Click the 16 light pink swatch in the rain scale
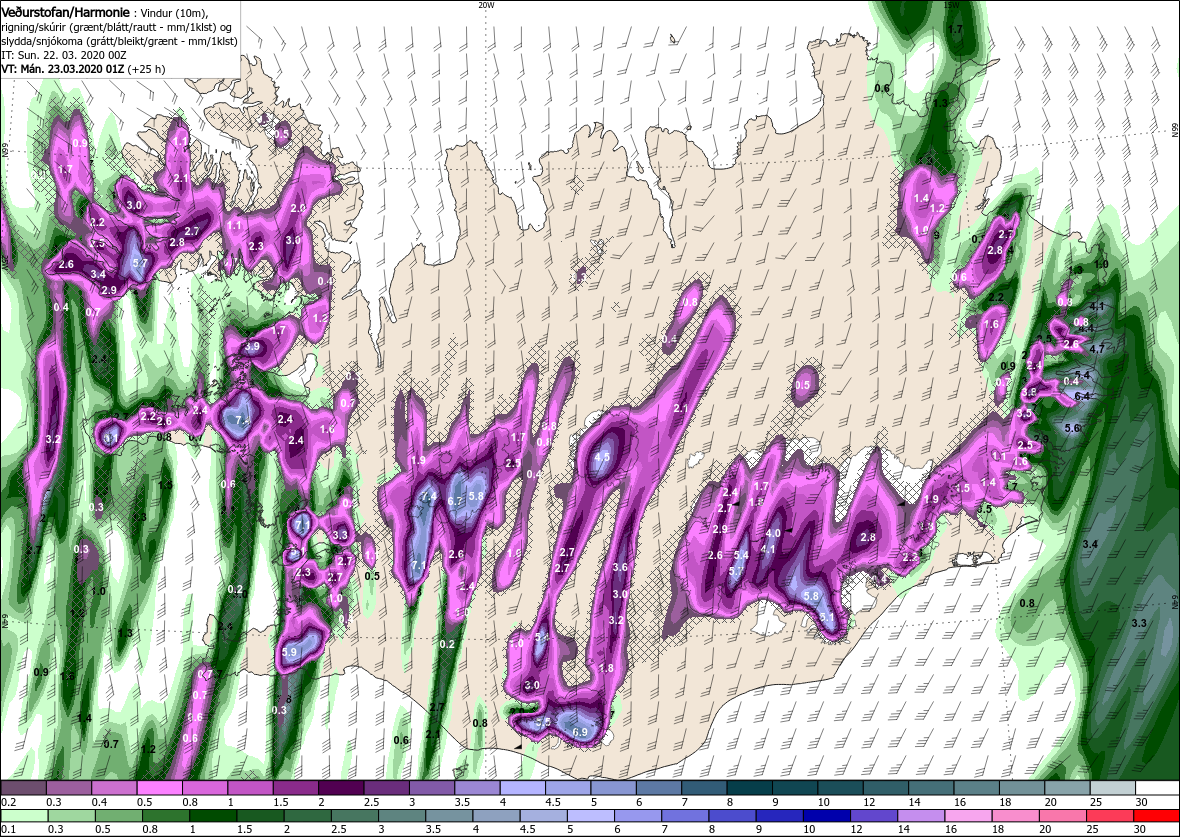 pos(968,816)
